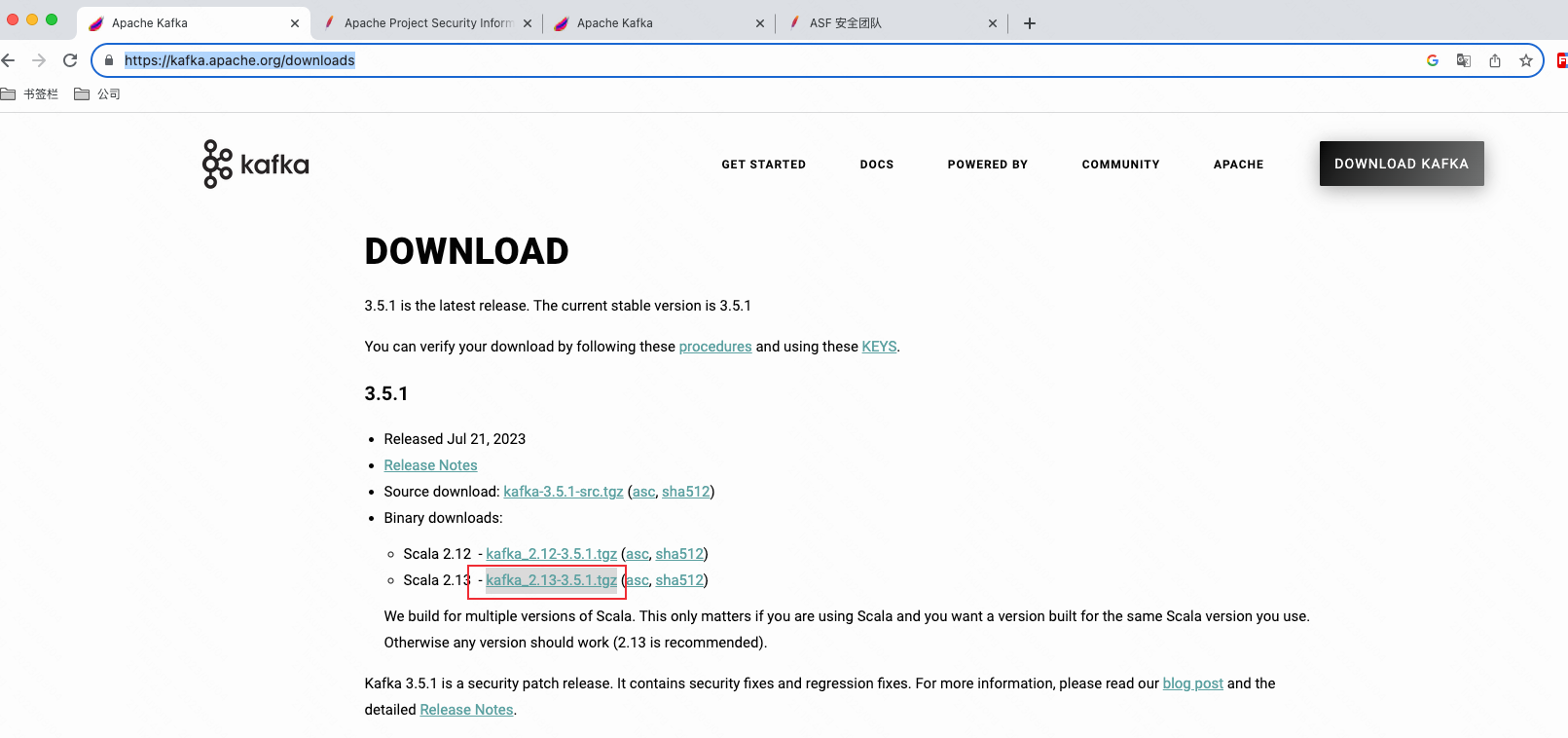Switch to the third Apache Kafka tab
This screenshot has height=738, width=1568.
[660, 23]
